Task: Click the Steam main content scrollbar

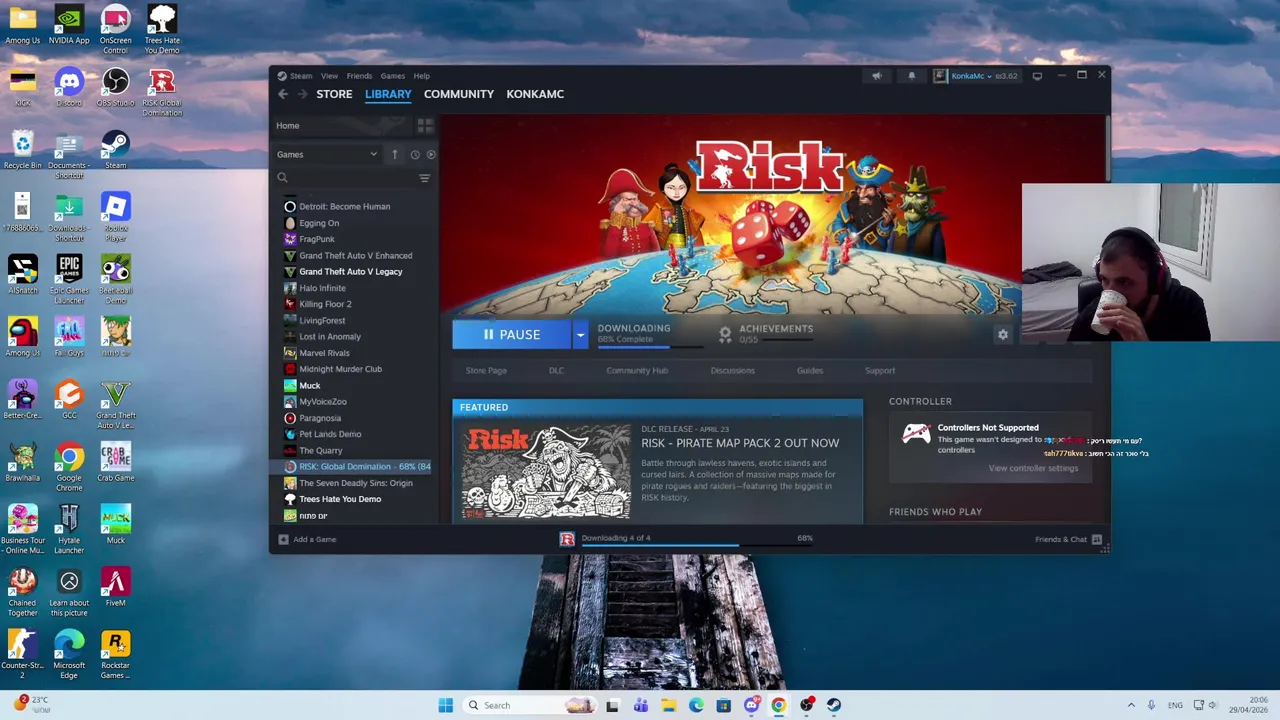Action: [1107, 150]
